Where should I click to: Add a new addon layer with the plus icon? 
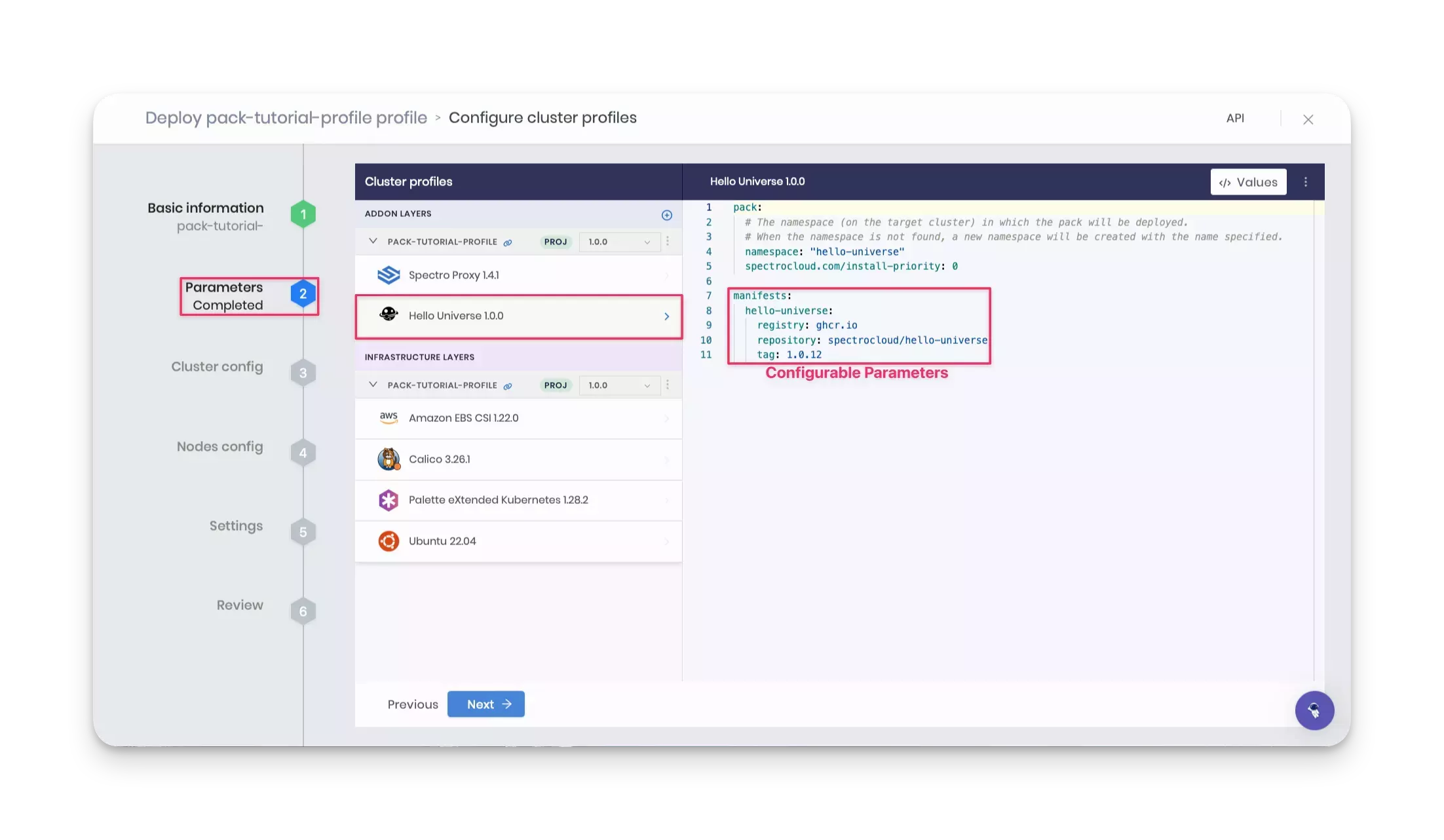666,215
